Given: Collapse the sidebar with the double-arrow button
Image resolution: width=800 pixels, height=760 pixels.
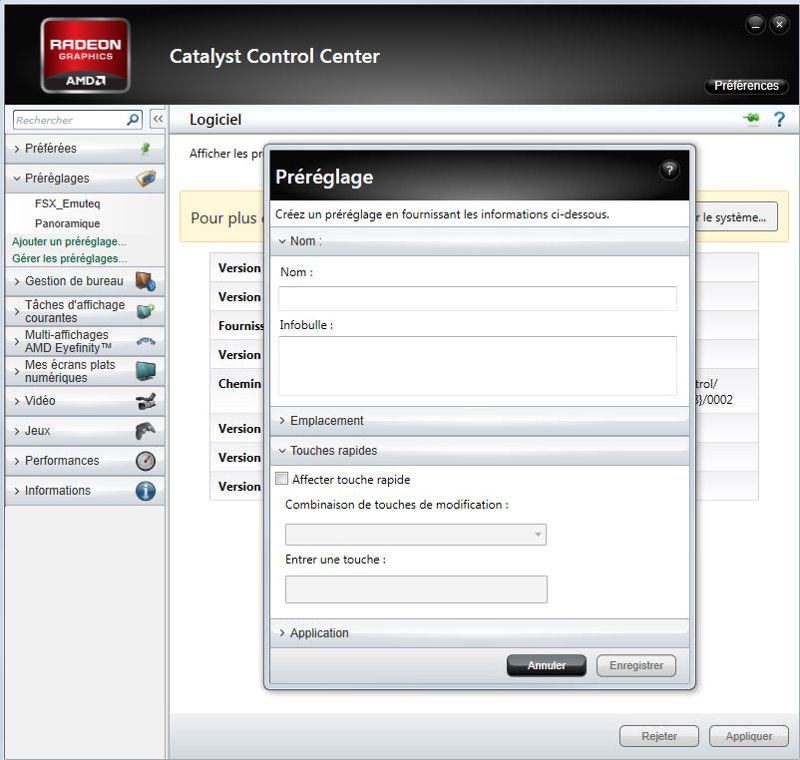Looking at the screenshot, I should (x=158, y=119).
